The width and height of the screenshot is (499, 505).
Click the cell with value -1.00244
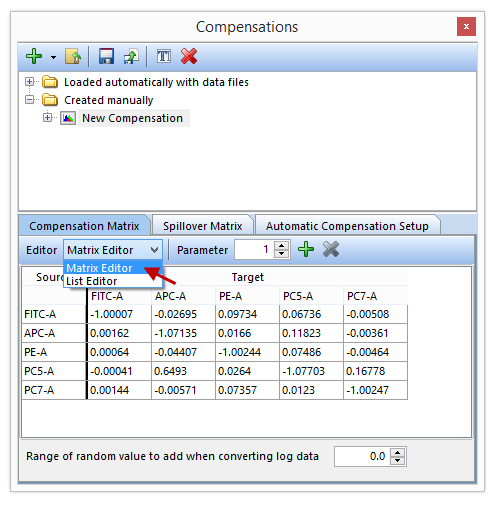(247, 352)
